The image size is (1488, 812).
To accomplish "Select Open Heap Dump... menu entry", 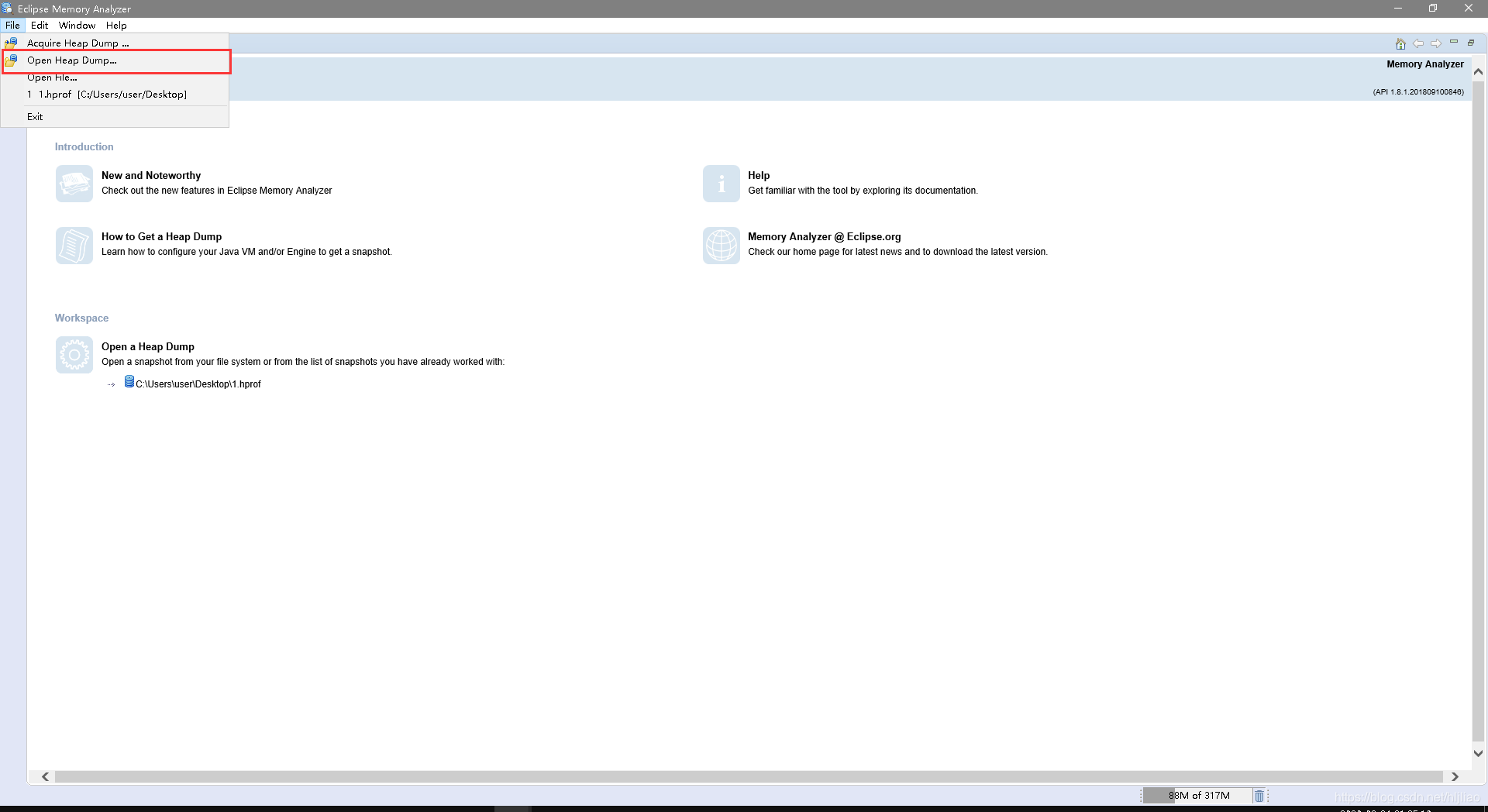I will 116,60.
